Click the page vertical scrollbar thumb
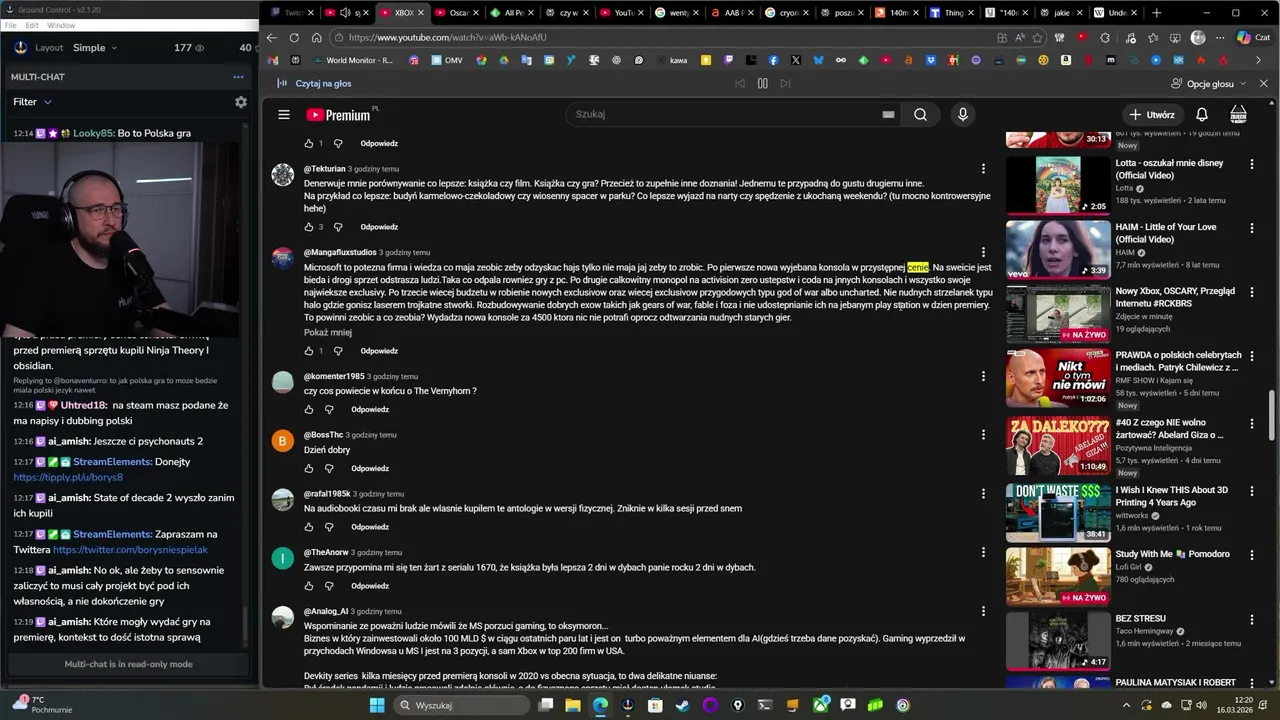The height and width of the screenshot is (720, 1280). point(1273,415)
